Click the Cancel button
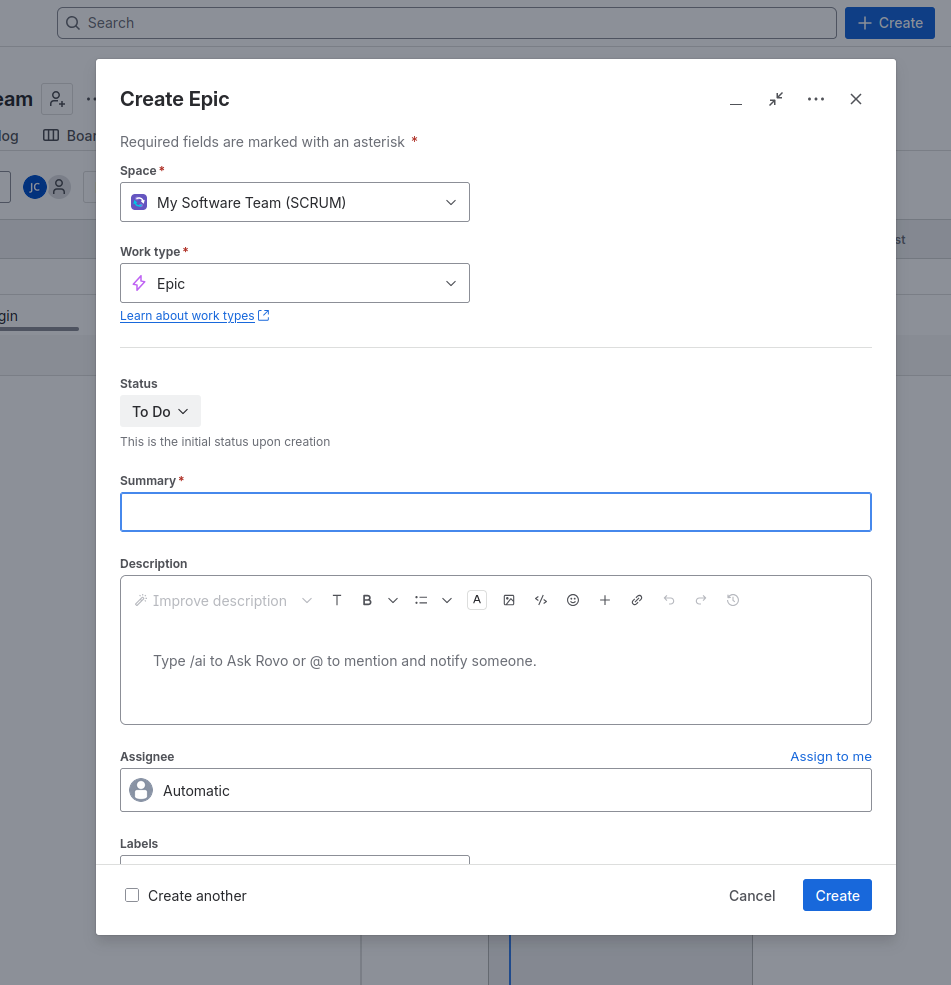Image resolution: width=951 pixels, height=985 pixels. pos(752,895)
